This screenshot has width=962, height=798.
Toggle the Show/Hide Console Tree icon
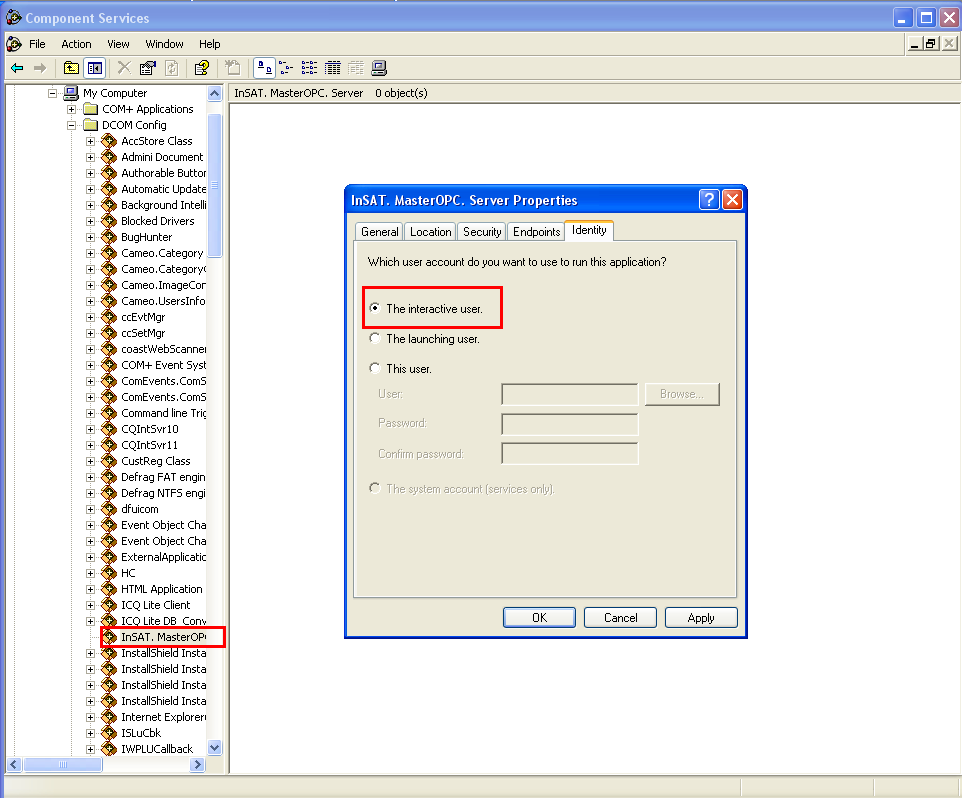94,68
